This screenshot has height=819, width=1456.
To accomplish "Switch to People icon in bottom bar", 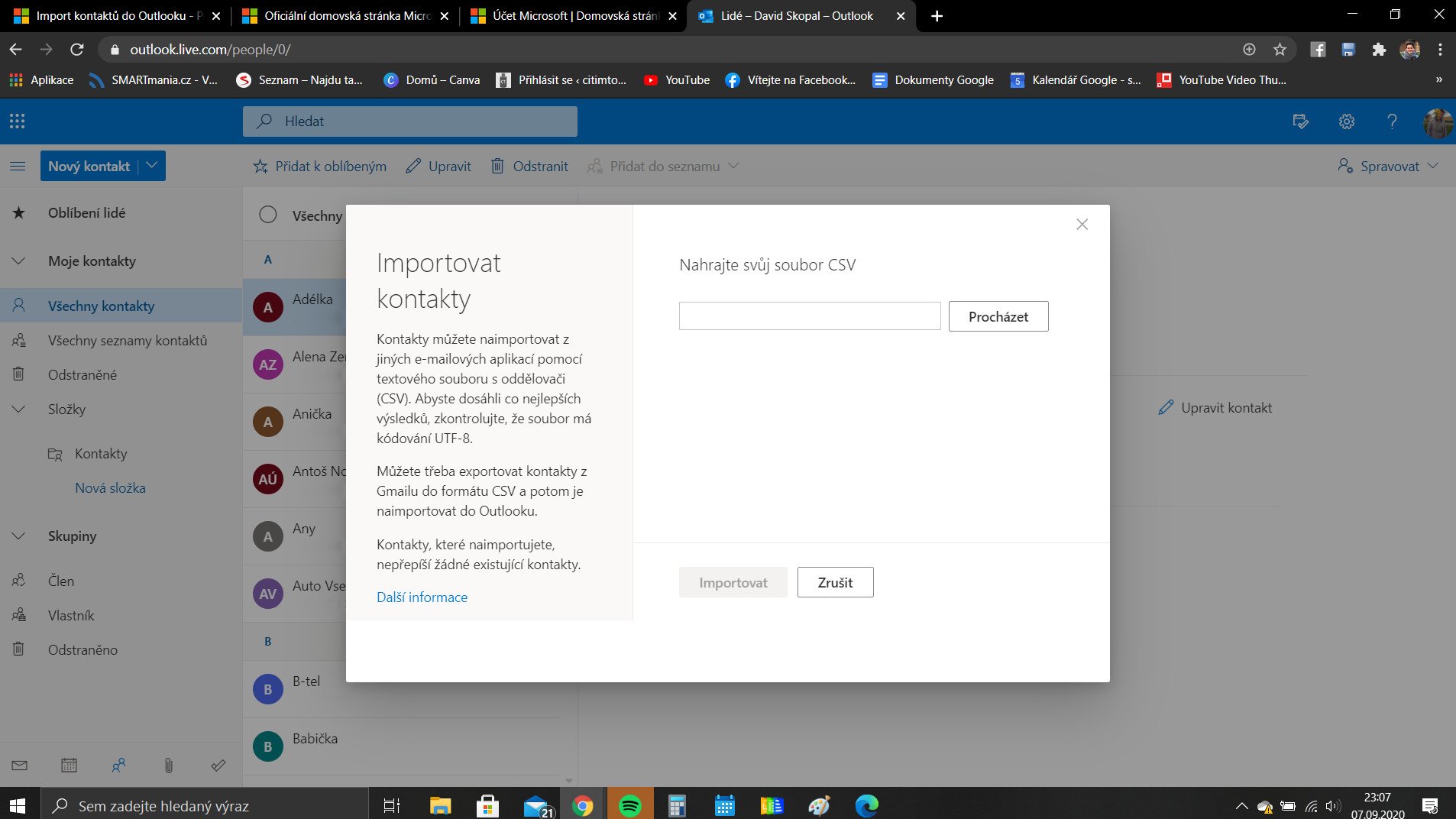I will coord(118,765).
